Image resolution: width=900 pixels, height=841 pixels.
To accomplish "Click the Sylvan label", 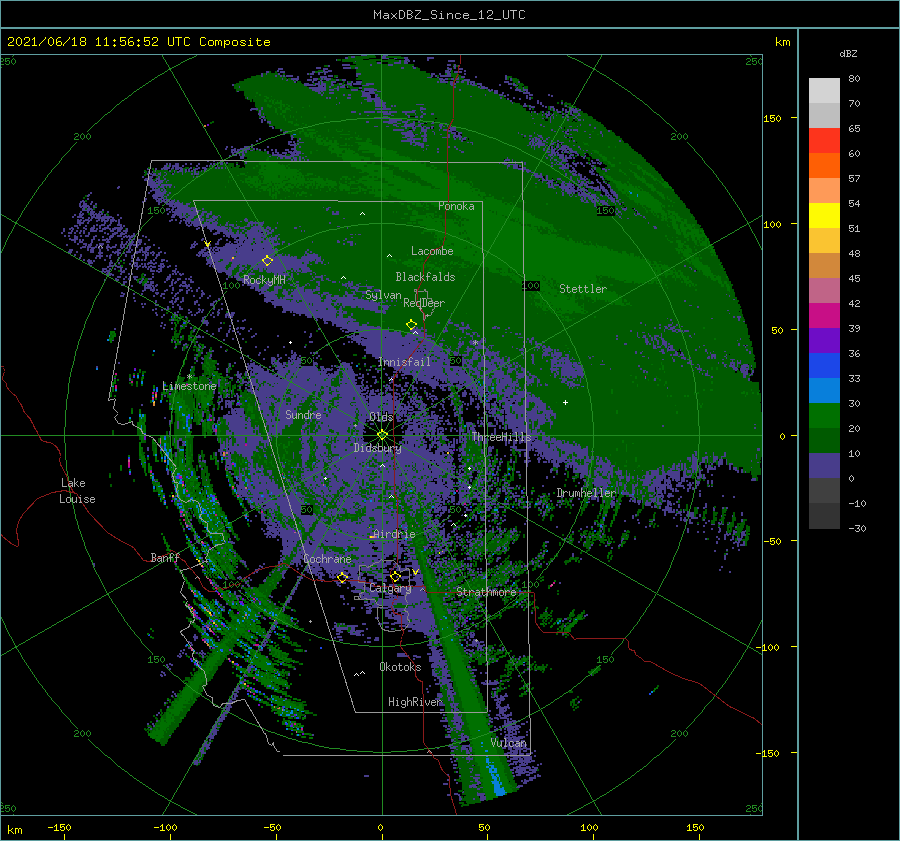I will [x=383, y=295].
